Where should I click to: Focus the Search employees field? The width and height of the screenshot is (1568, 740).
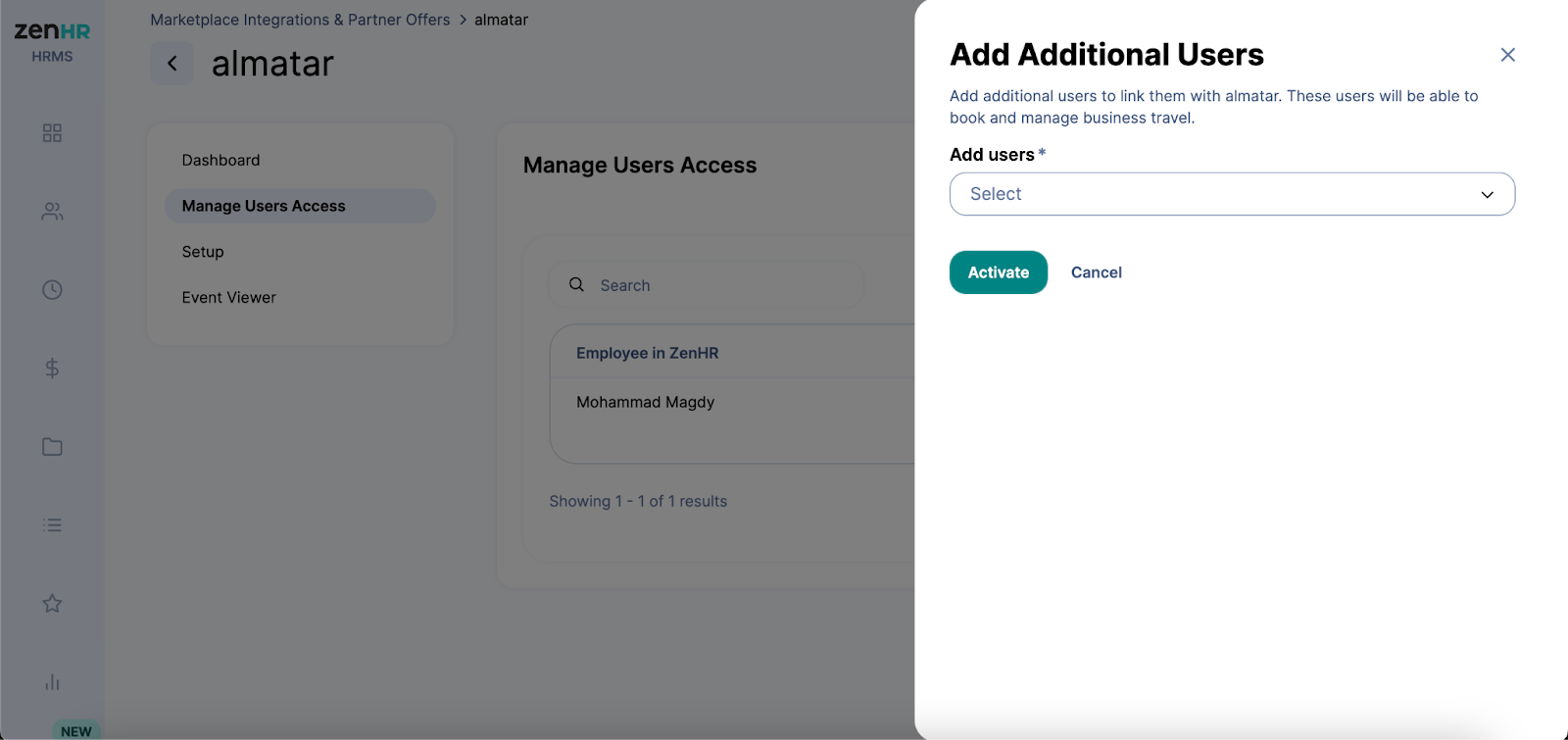coord(706,285)
